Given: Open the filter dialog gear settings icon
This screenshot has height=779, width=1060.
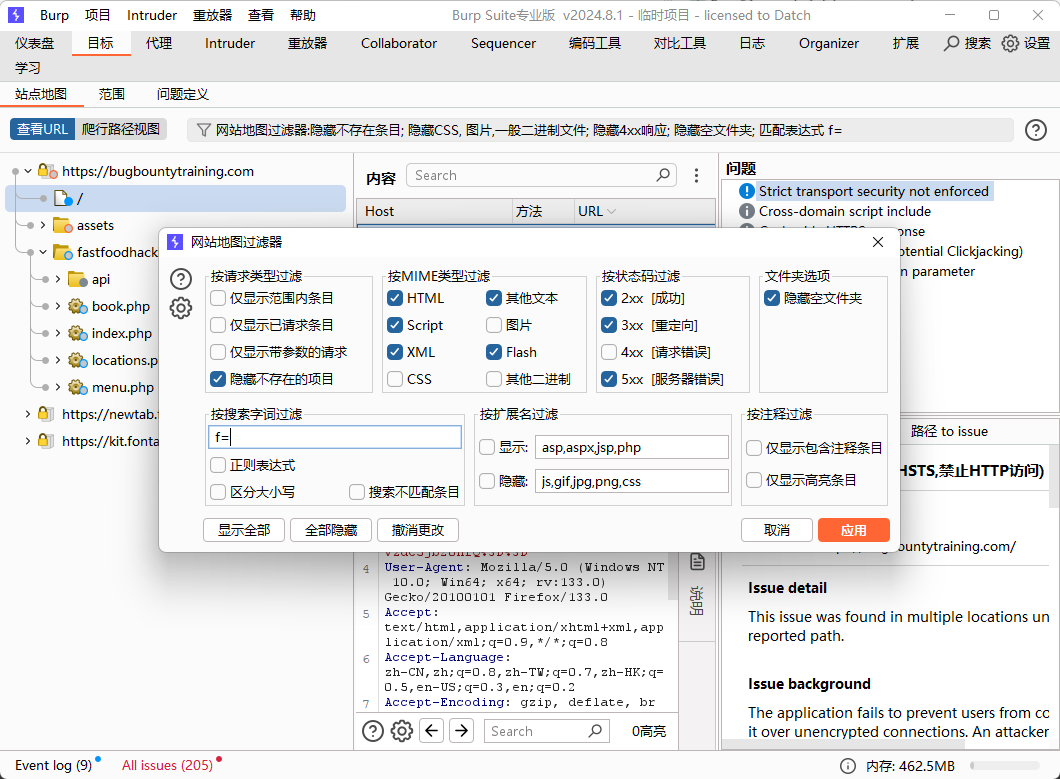Looking at the screenshot, I should (x=180, y=308).
